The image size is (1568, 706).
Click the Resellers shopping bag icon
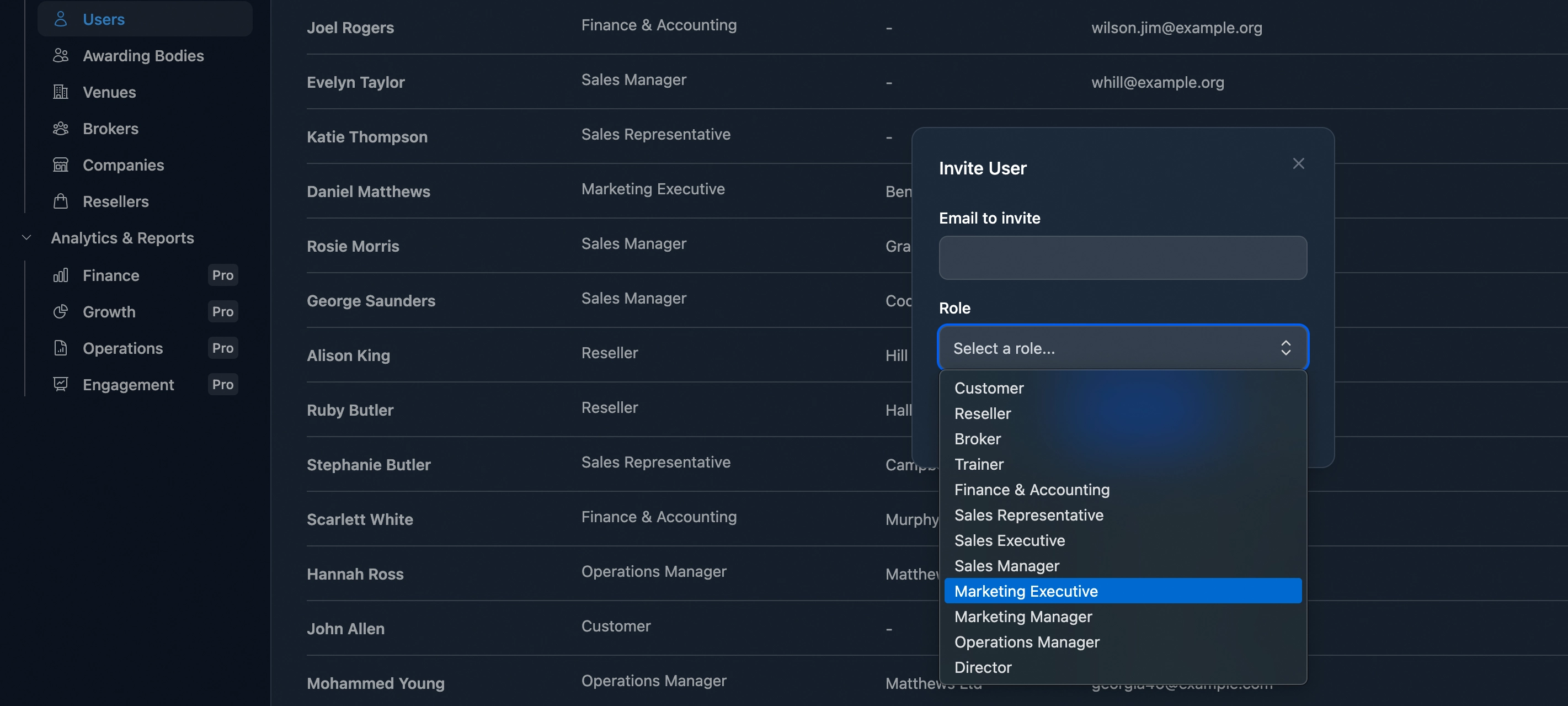point(60,201)
